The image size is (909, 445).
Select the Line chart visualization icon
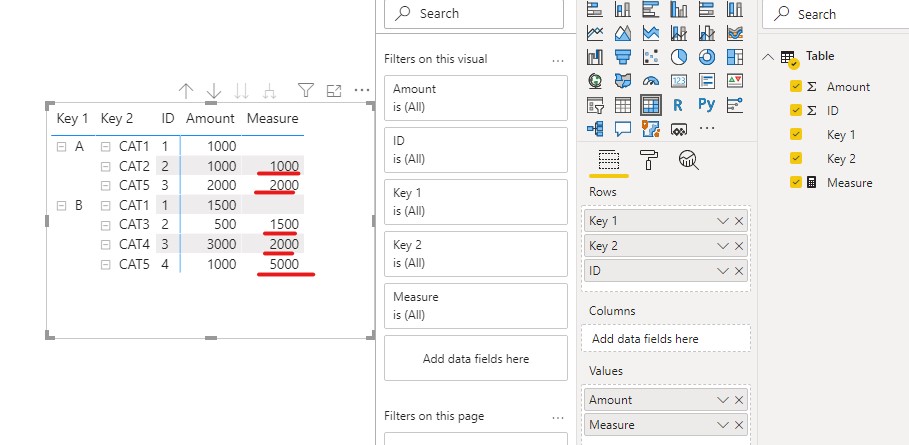pos(595,33)
